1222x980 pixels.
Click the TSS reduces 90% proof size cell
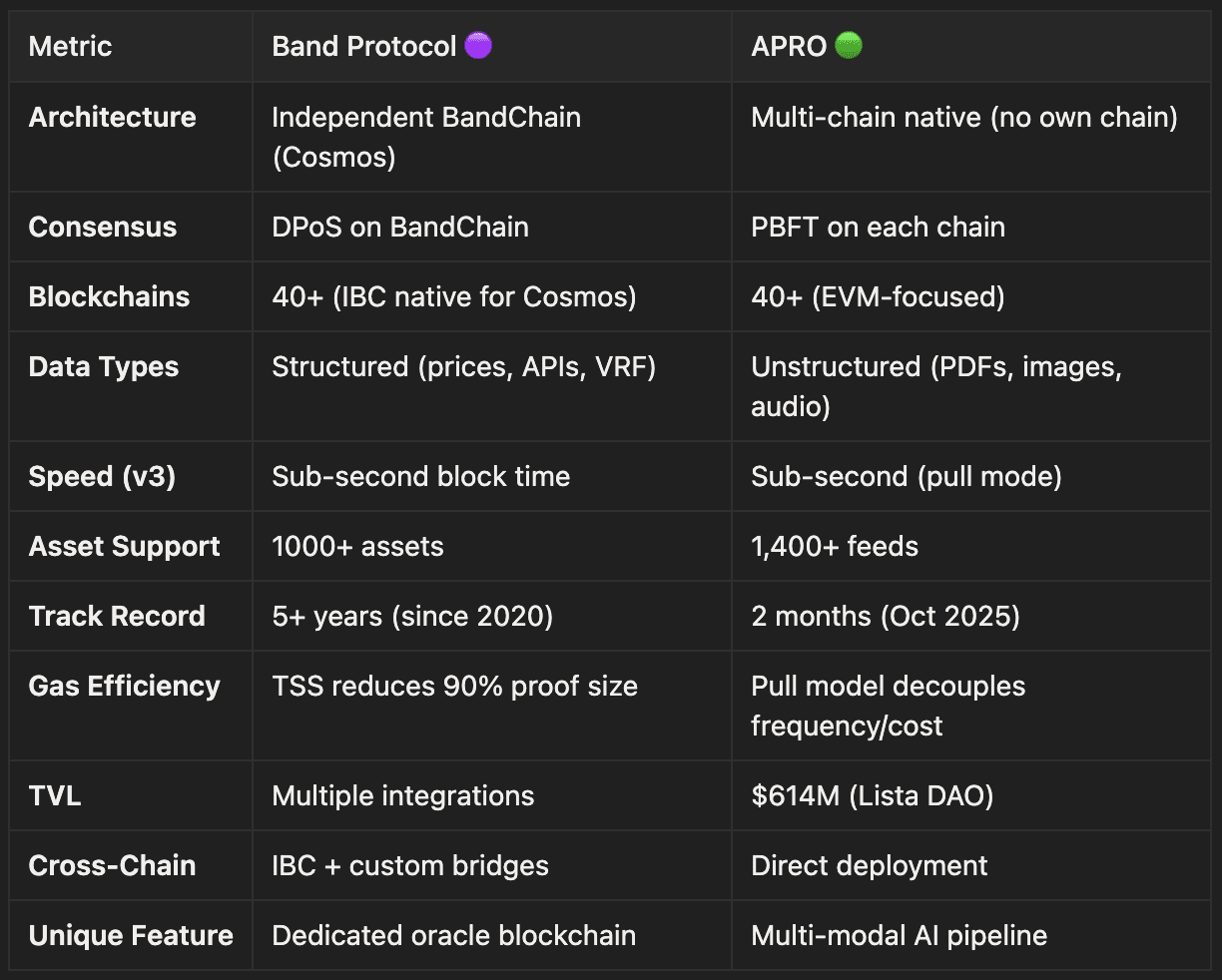click(x=454, y=687)
